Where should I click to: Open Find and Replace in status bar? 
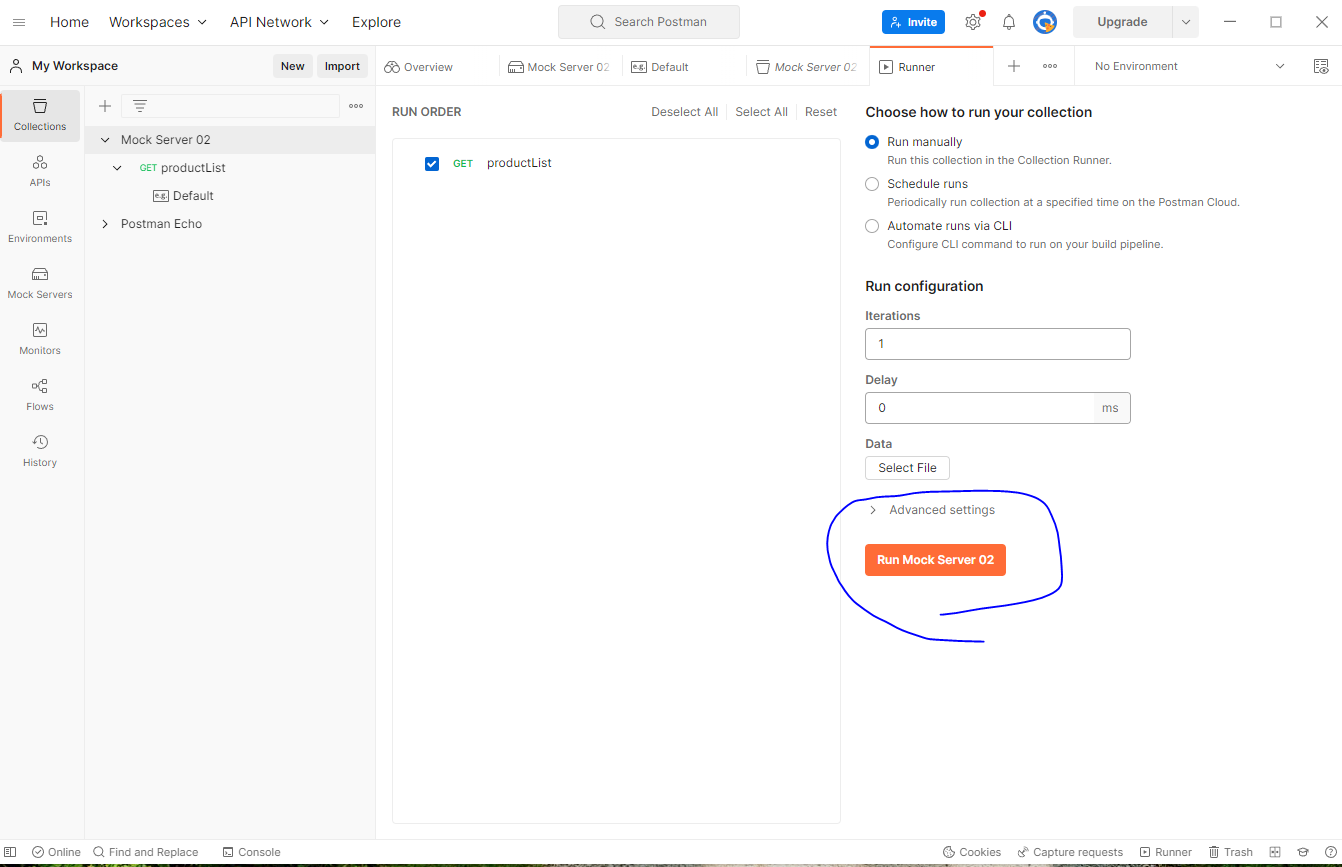pos(146,852)
